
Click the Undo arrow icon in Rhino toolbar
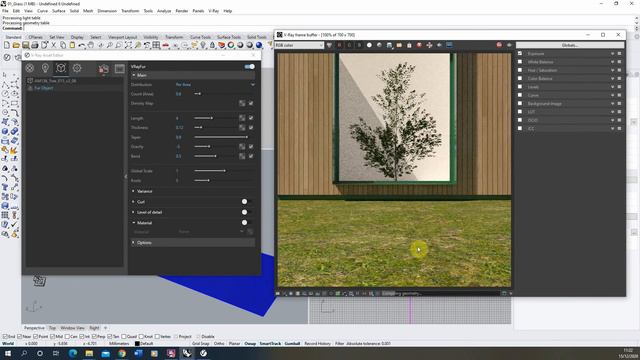(82, 45)
